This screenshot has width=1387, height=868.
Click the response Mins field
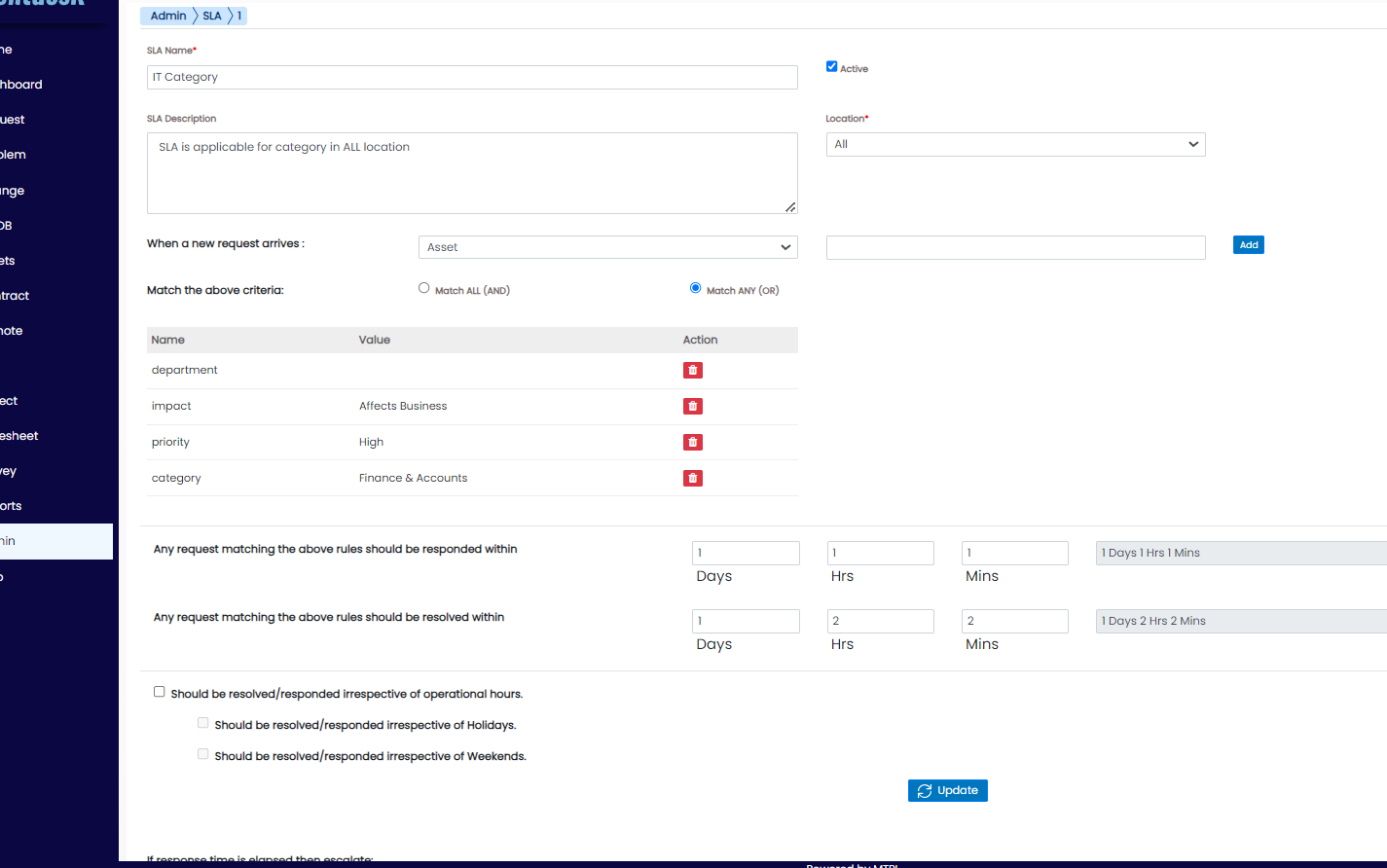[1015, 553]
